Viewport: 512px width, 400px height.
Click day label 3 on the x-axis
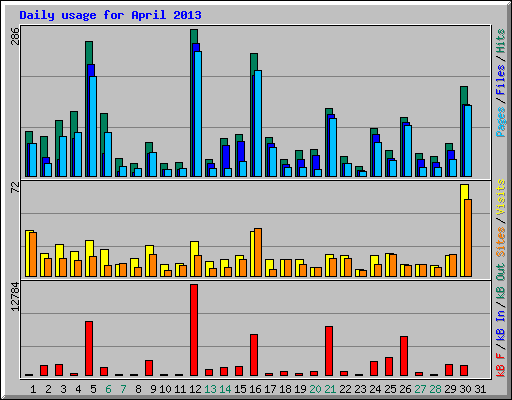pyautogui.click(x=63, y=389)
